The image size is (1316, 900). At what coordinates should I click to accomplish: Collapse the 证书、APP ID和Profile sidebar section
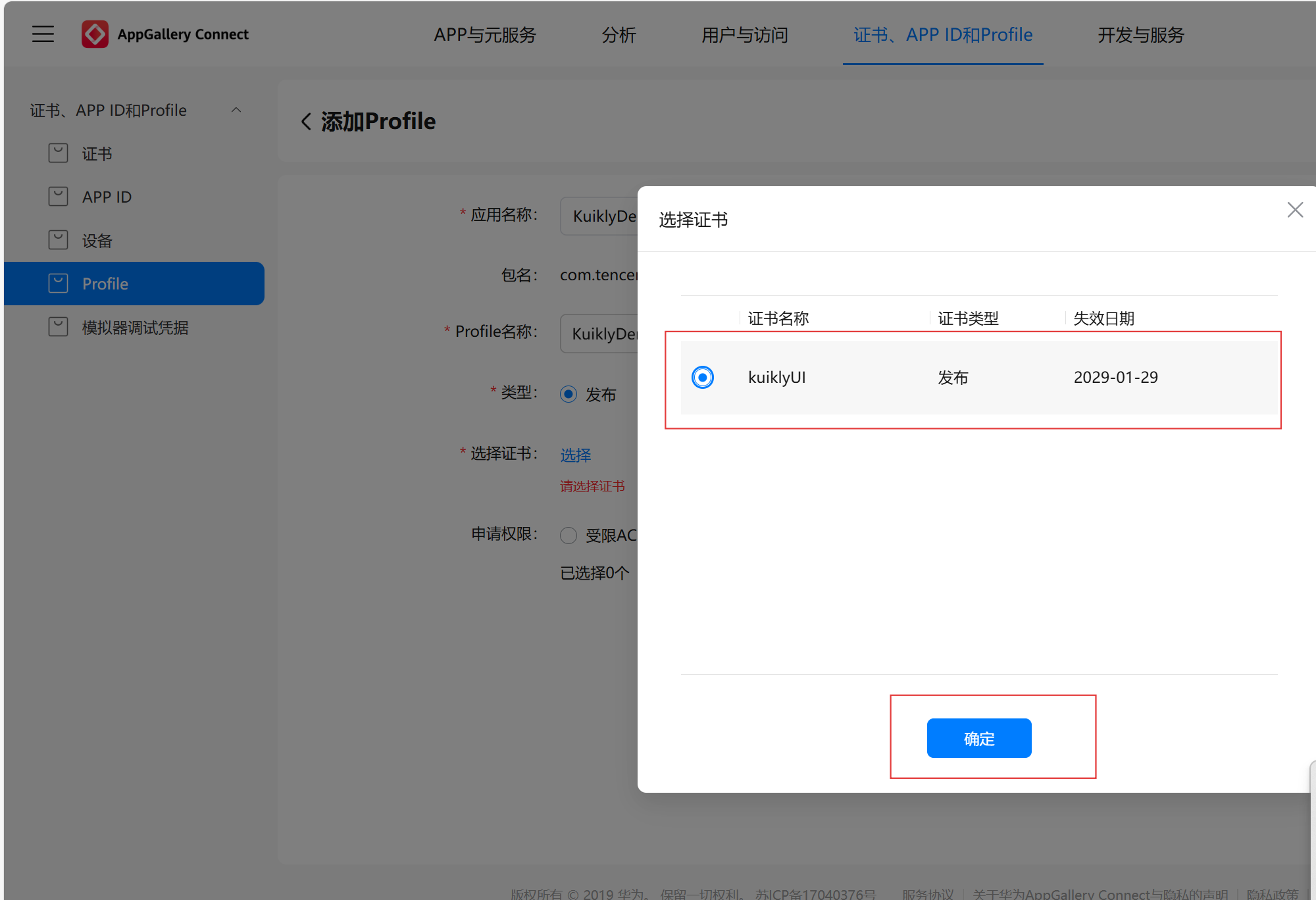pos(236,111)
